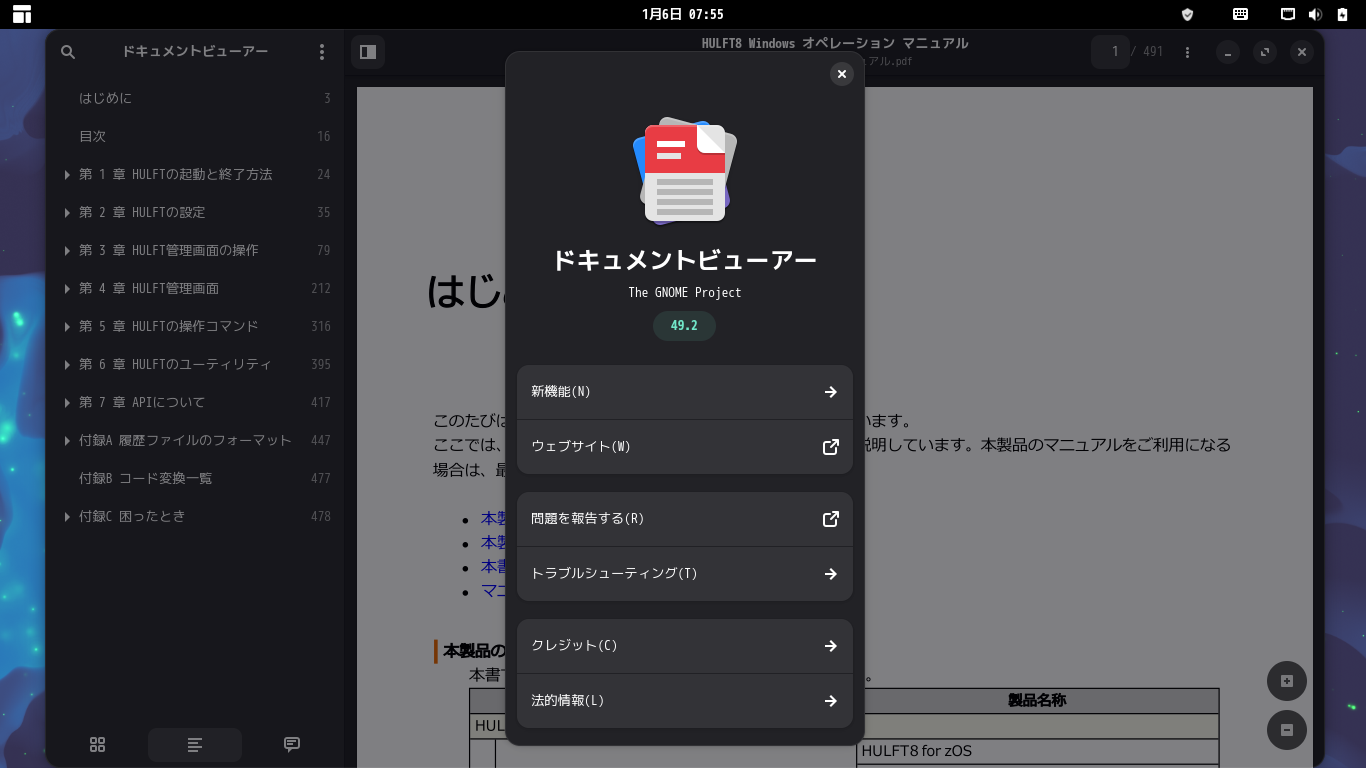Click the volume speaker tray icon
This screenshot has width=1366, height=768.
pos(1315,14)
